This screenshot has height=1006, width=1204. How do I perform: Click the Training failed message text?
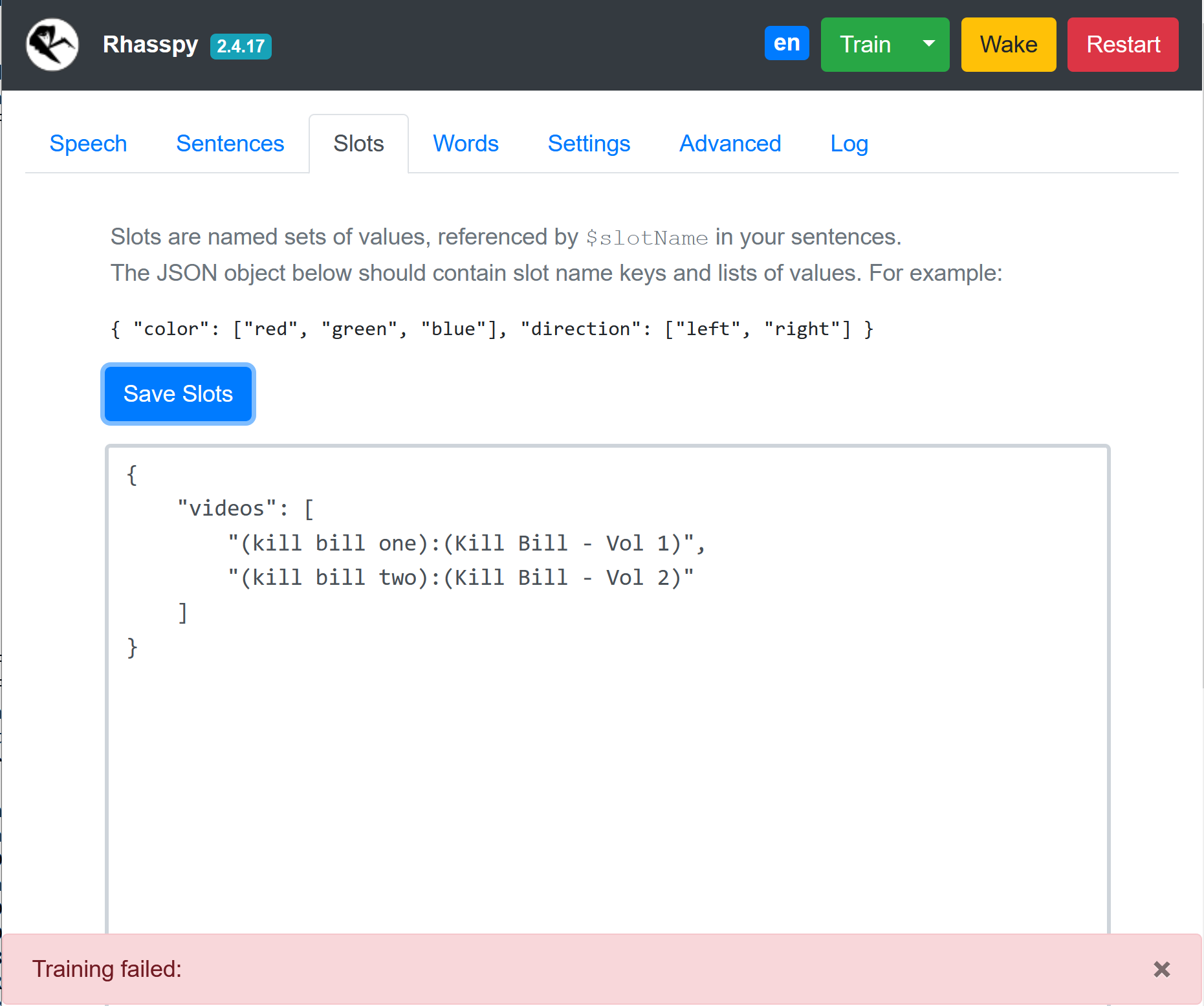click(x=107, y=969)
